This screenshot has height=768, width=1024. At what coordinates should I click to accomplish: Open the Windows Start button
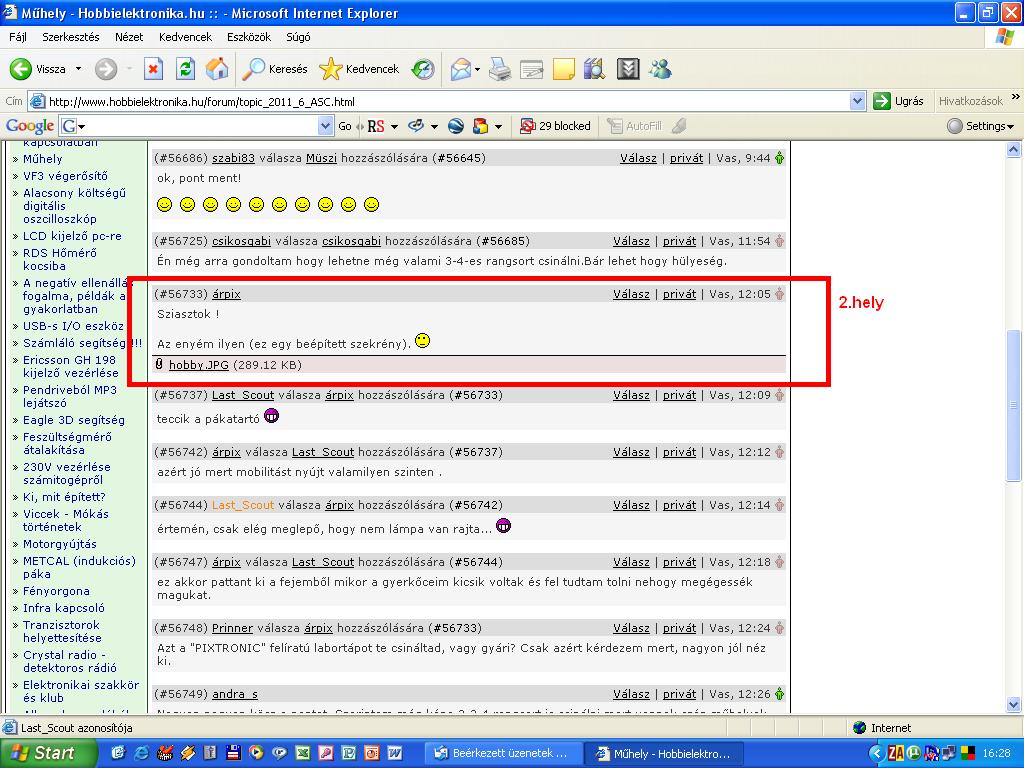46,753
